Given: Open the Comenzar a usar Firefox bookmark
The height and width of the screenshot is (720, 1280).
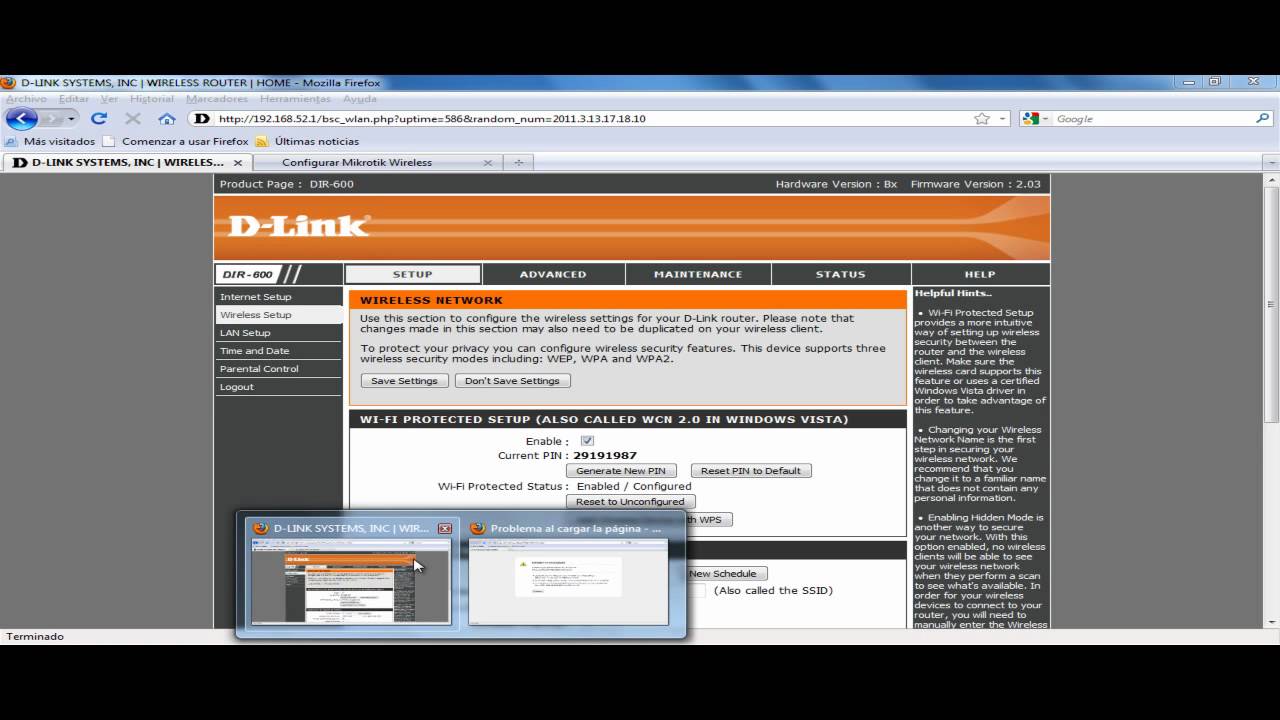Looking at the screenshot, I should (x=176, y=142).
